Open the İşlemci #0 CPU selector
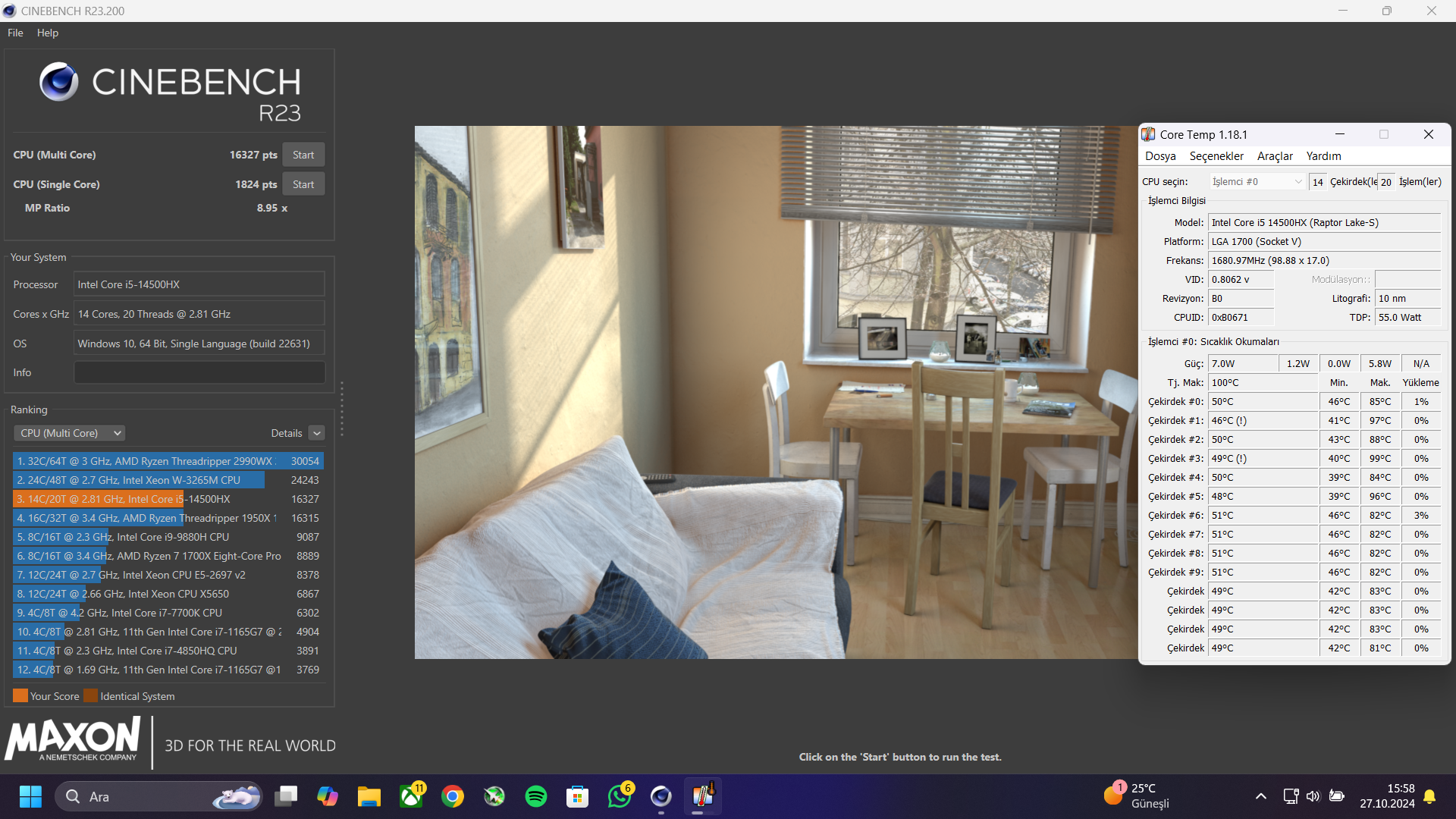This screenshot has width=1456, height=819. coord(1257,181)
